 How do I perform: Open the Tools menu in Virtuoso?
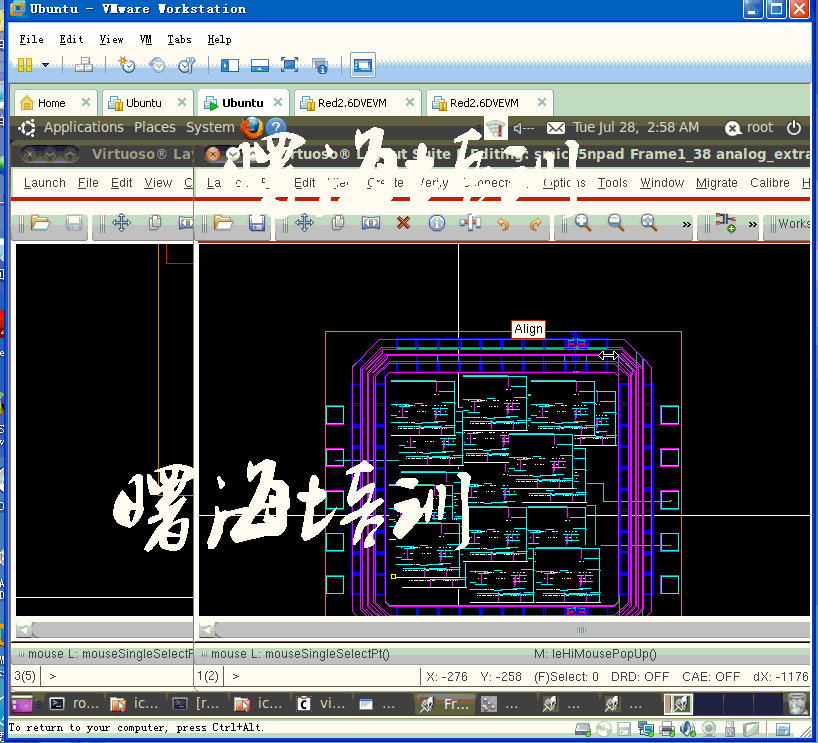coord(611,183)
